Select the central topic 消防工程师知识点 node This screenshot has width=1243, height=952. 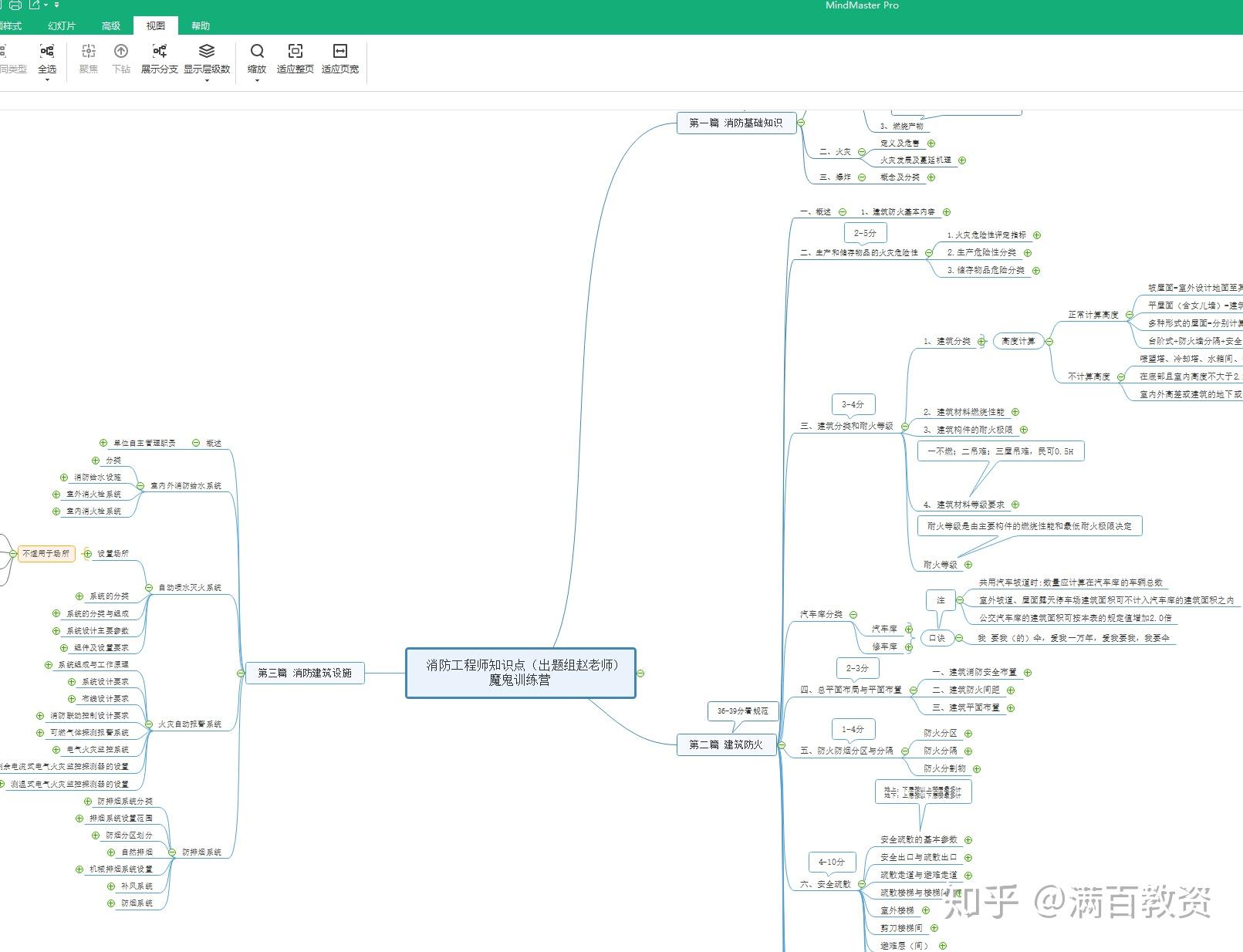coord(519,672)
